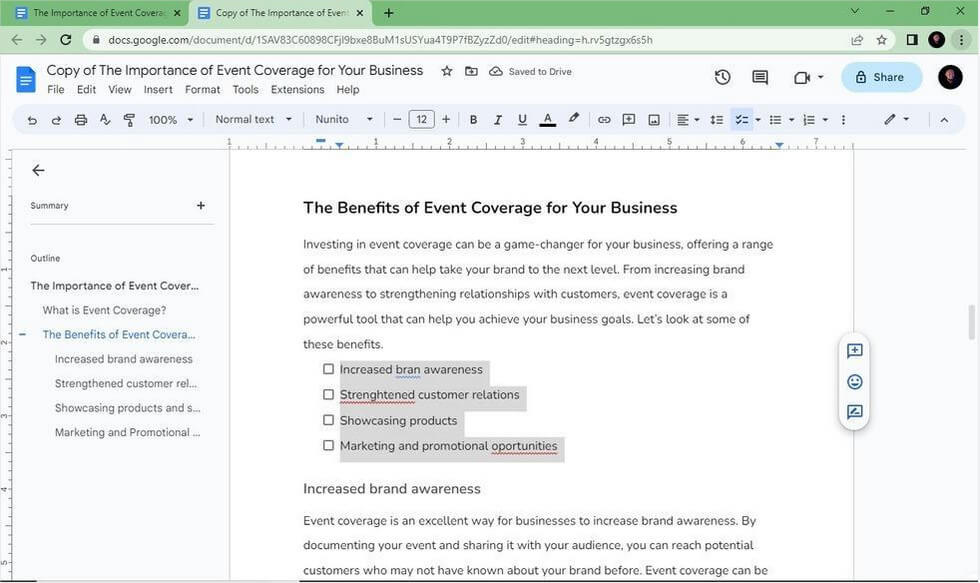The width and height of the screenshot is (980, 583).
Task: Hide the menus with collapse chevron
Action: click(x=944, y=119)
